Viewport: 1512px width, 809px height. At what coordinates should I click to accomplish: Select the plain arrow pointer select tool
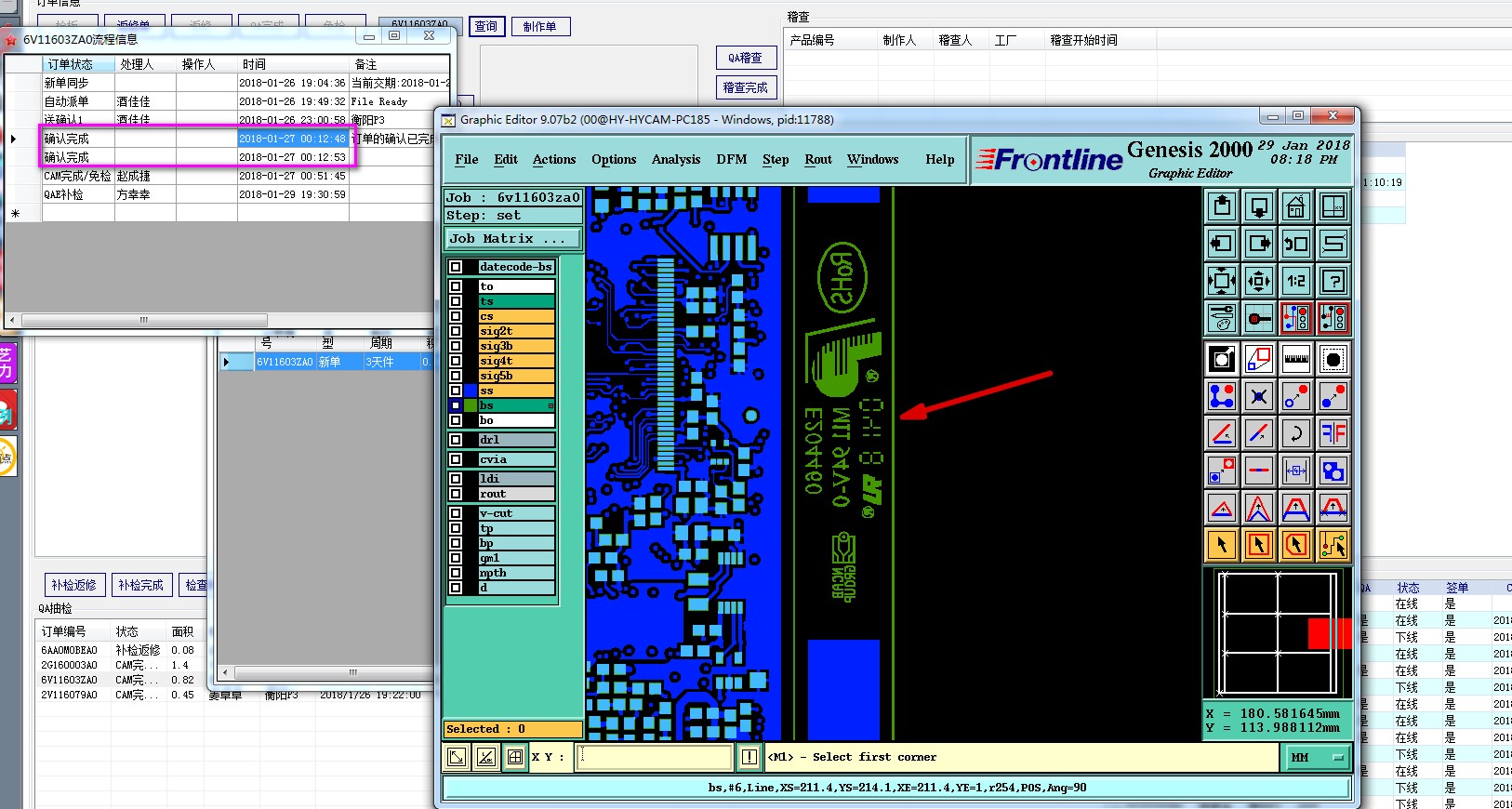point(1222,545)
